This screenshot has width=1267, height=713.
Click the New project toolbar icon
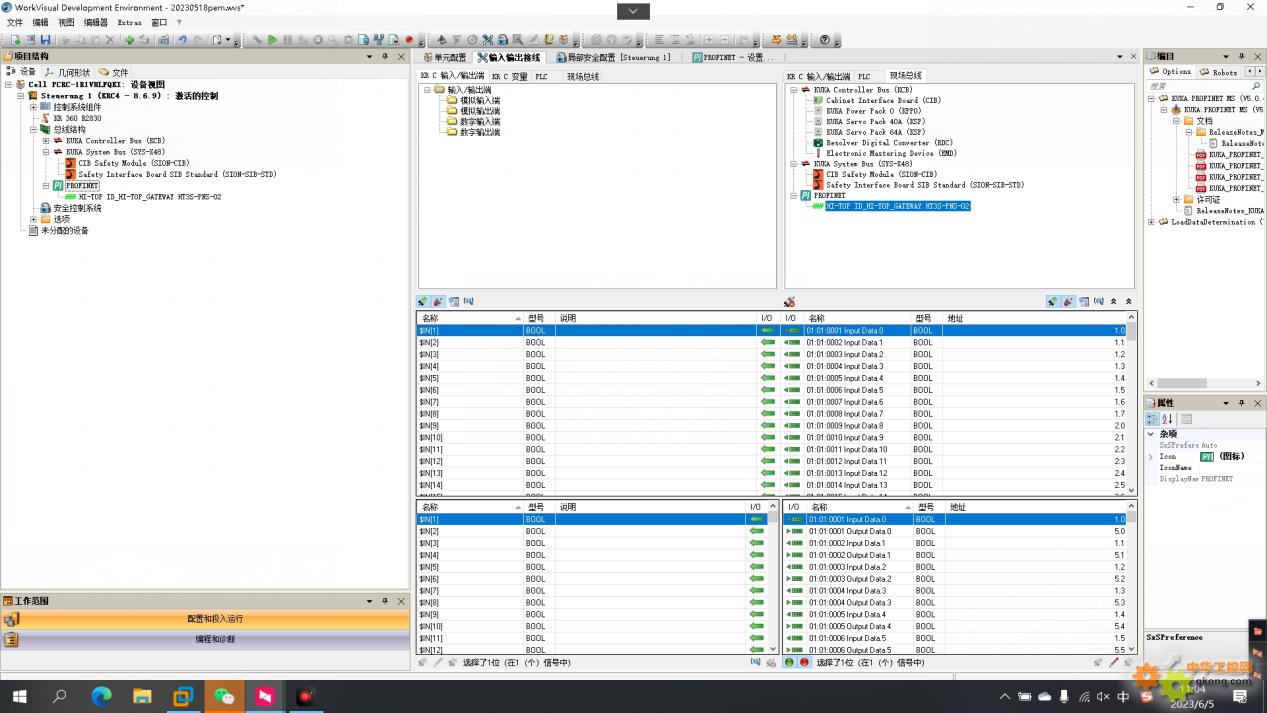(x=15, y=40)
